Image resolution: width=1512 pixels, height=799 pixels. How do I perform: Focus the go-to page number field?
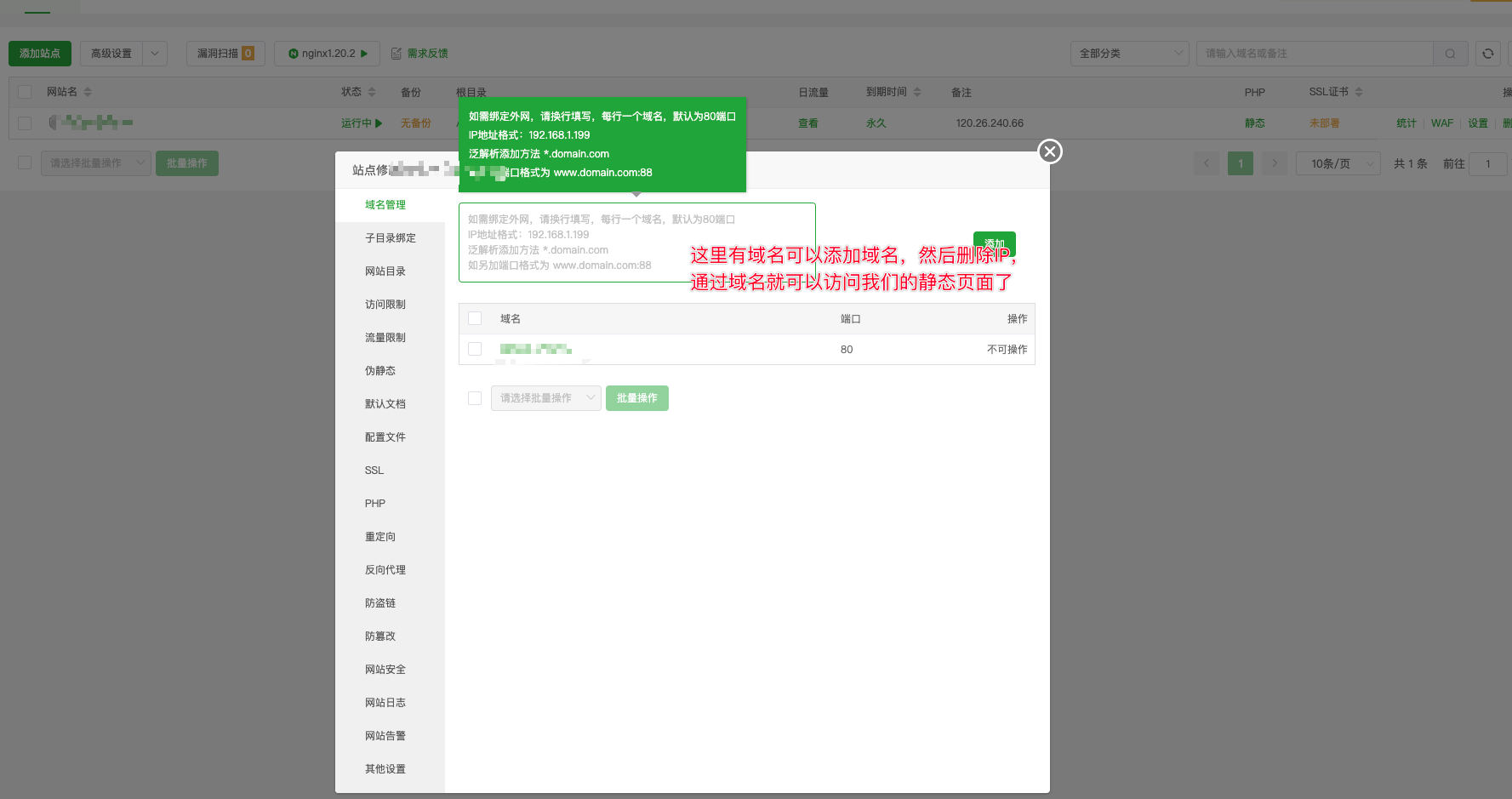click(x=1490, y=163)
